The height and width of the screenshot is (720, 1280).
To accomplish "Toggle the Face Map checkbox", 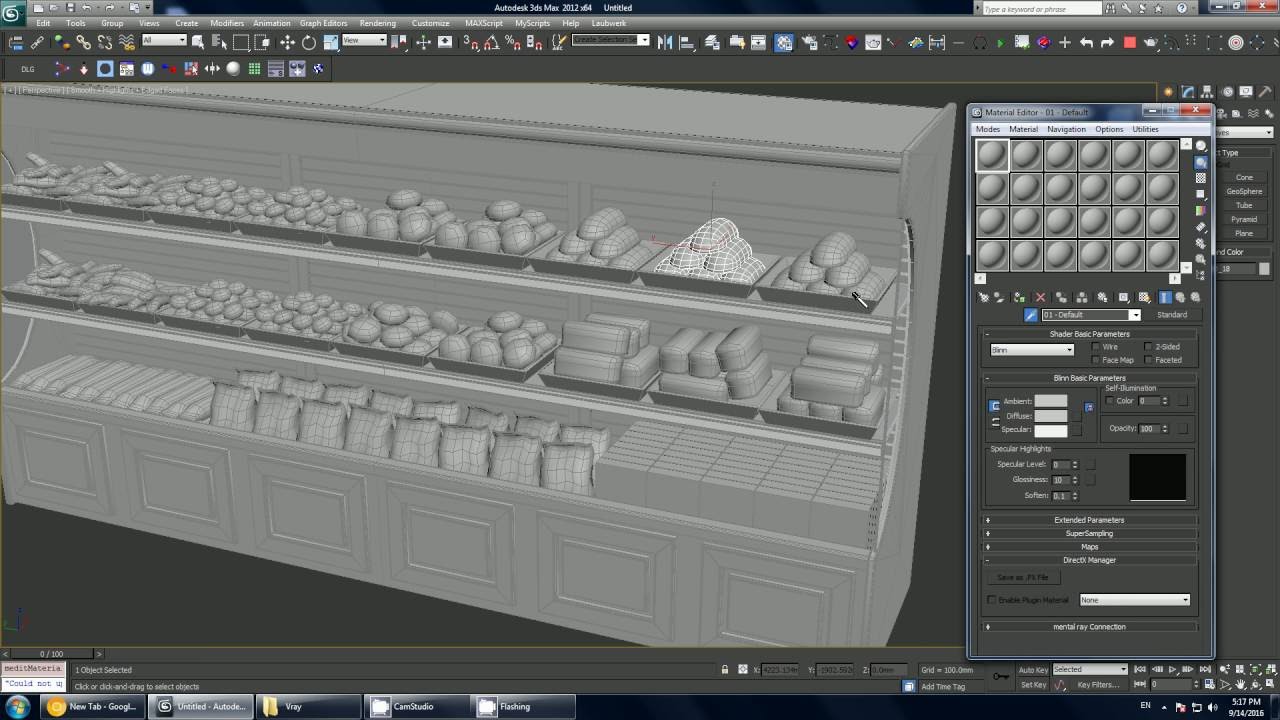I will 1097,360.
